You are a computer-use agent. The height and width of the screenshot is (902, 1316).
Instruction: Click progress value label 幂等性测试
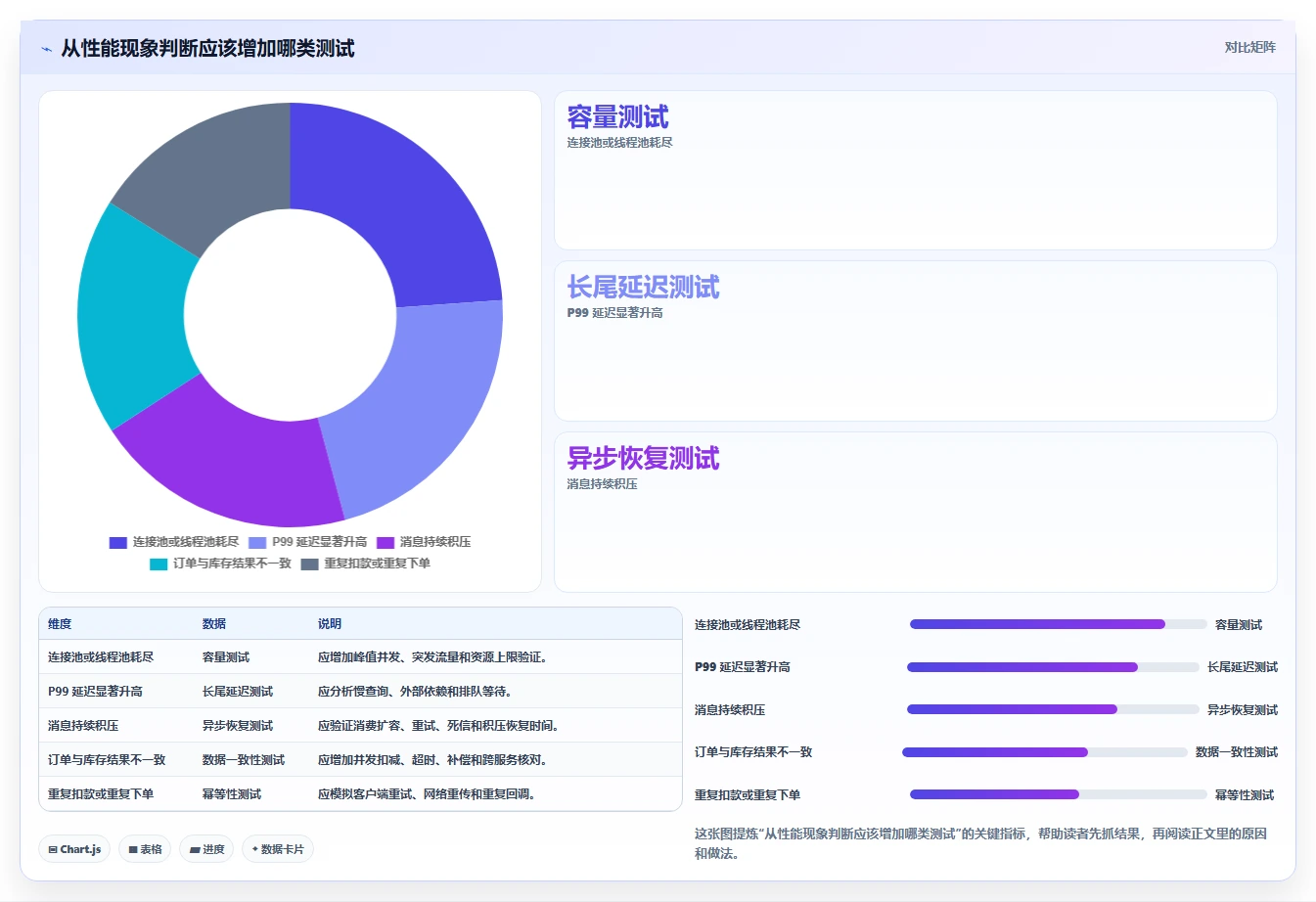pyautogui.click(x=1245, y=795)
